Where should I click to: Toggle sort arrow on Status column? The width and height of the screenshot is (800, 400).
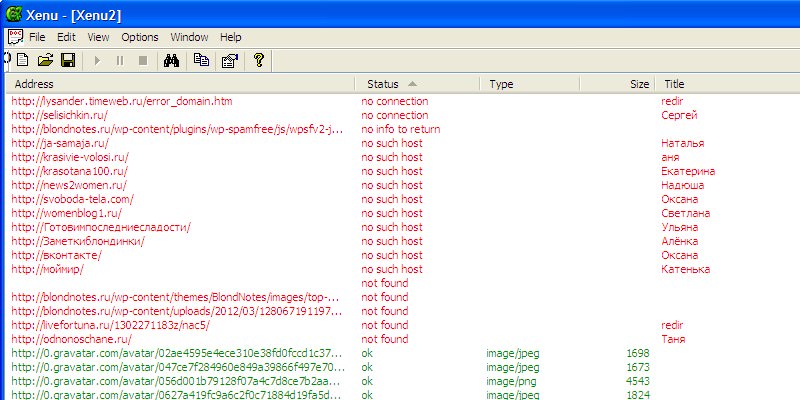pos(412,84)
